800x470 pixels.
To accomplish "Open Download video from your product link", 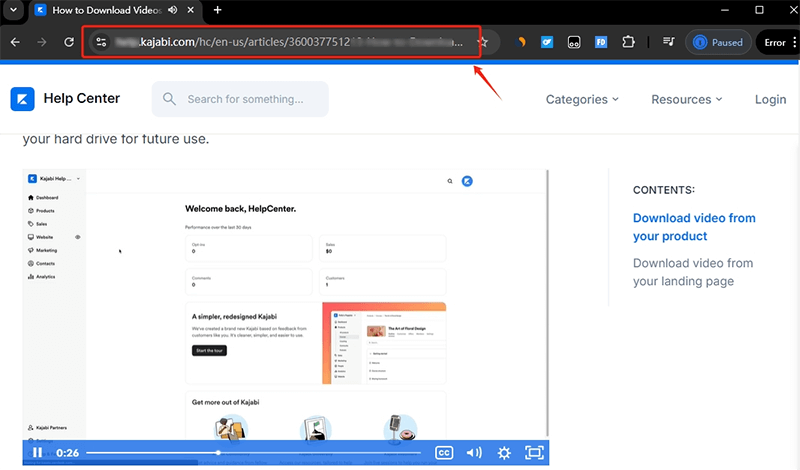I will [x=694, y=227].
